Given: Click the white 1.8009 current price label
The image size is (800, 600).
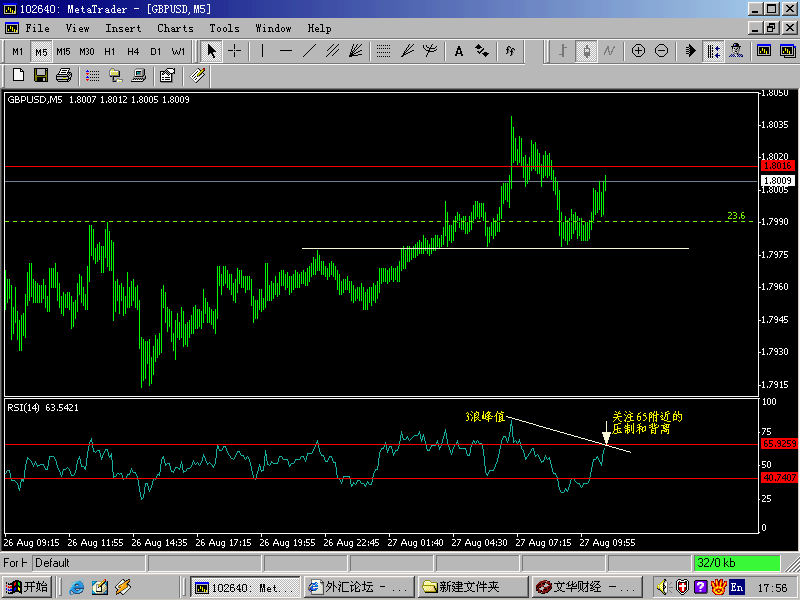Looking at the screenshot, I should click(x=778, y=181).
